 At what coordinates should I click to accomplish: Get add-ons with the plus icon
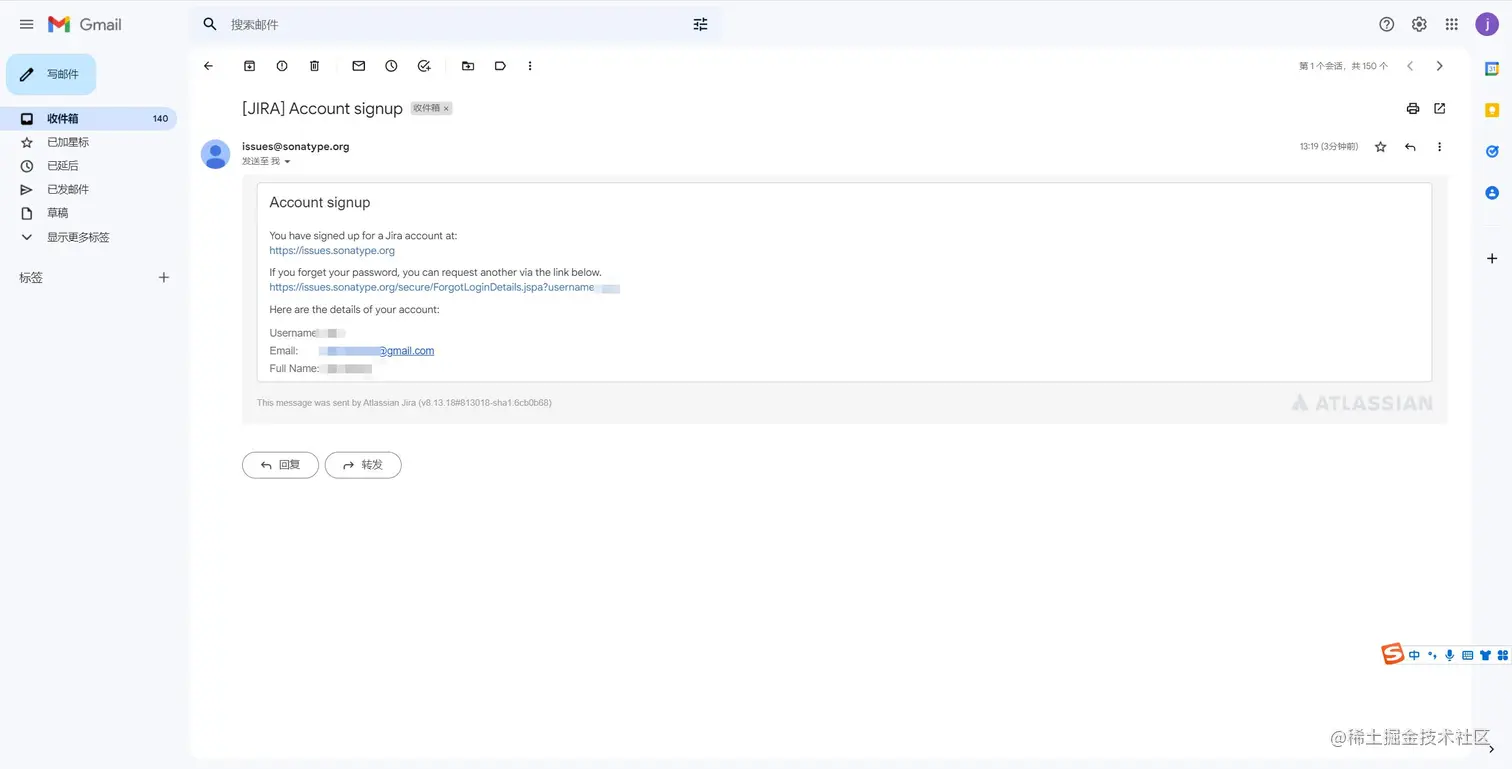click(1492, 258)
